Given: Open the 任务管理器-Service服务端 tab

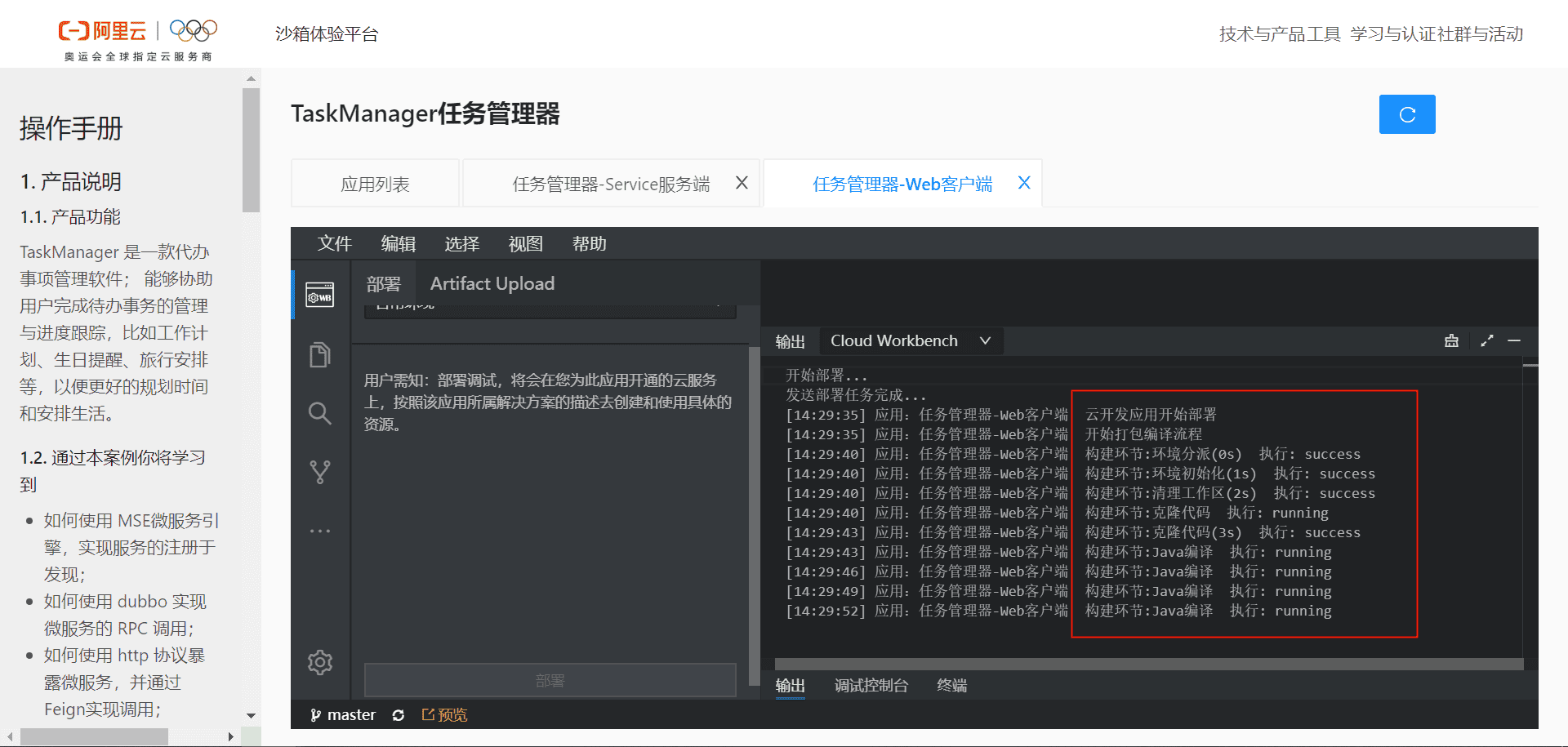Looking at the screenshot, I should 611,183.
